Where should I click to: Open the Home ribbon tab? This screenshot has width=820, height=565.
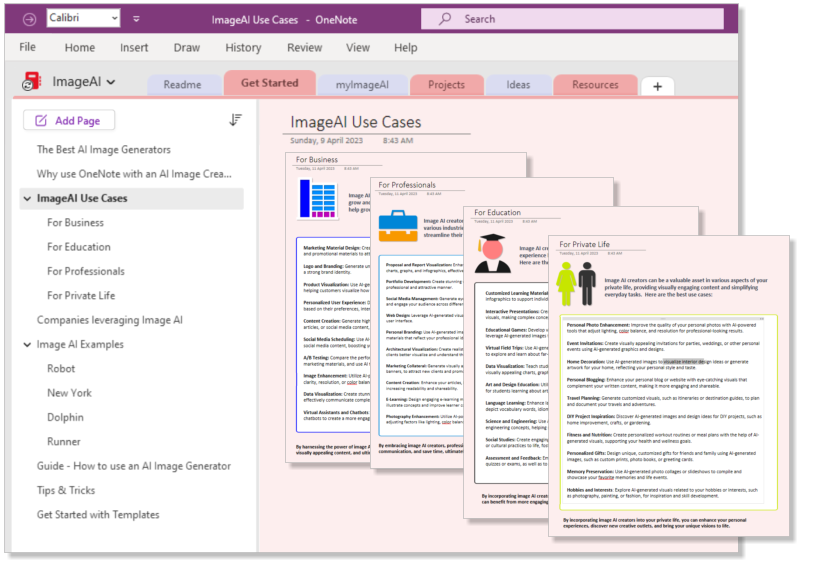(79, 48)
